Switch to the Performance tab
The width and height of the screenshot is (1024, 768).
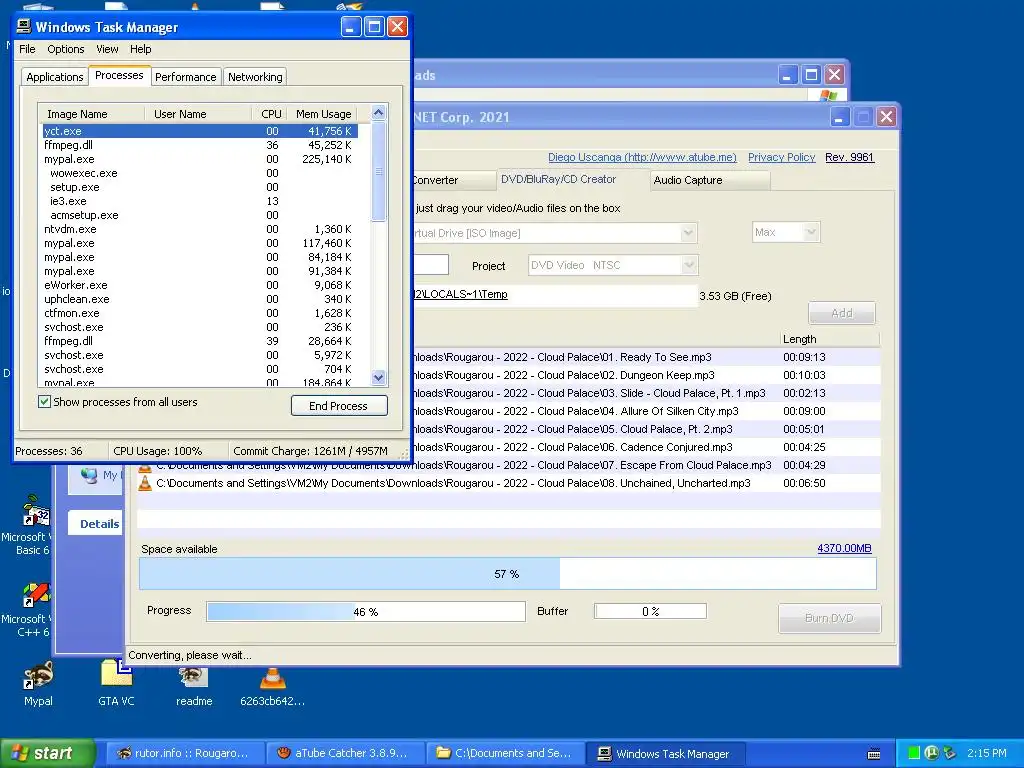point(185,77)
